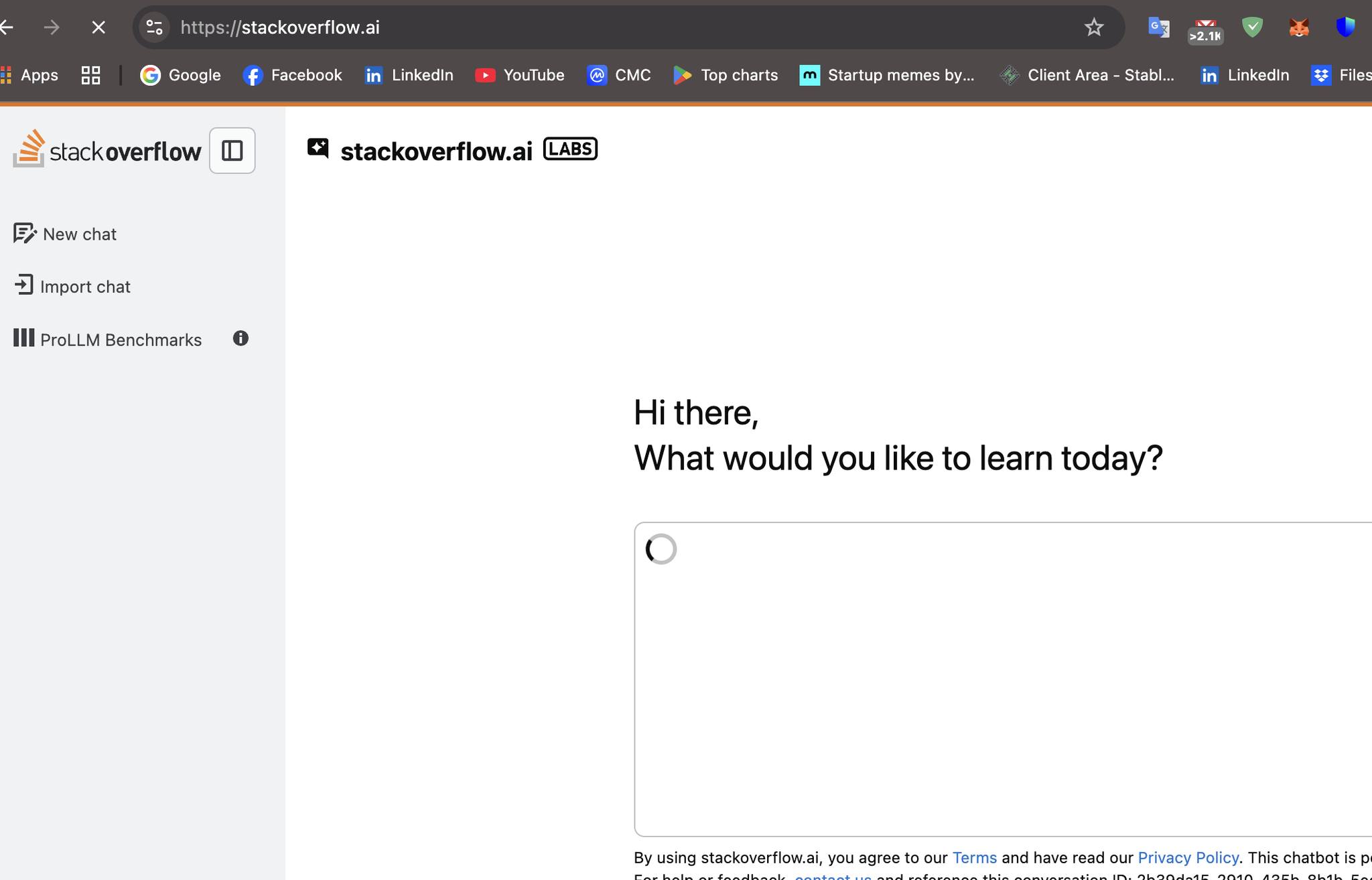
Task: Click the contact us link
Action: (833, 876)
